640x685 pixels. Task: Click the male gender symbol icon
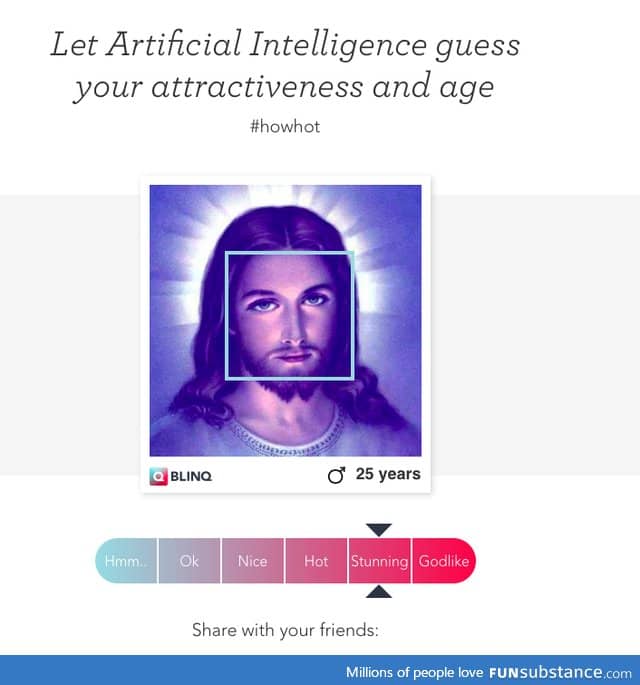point(336,475)
